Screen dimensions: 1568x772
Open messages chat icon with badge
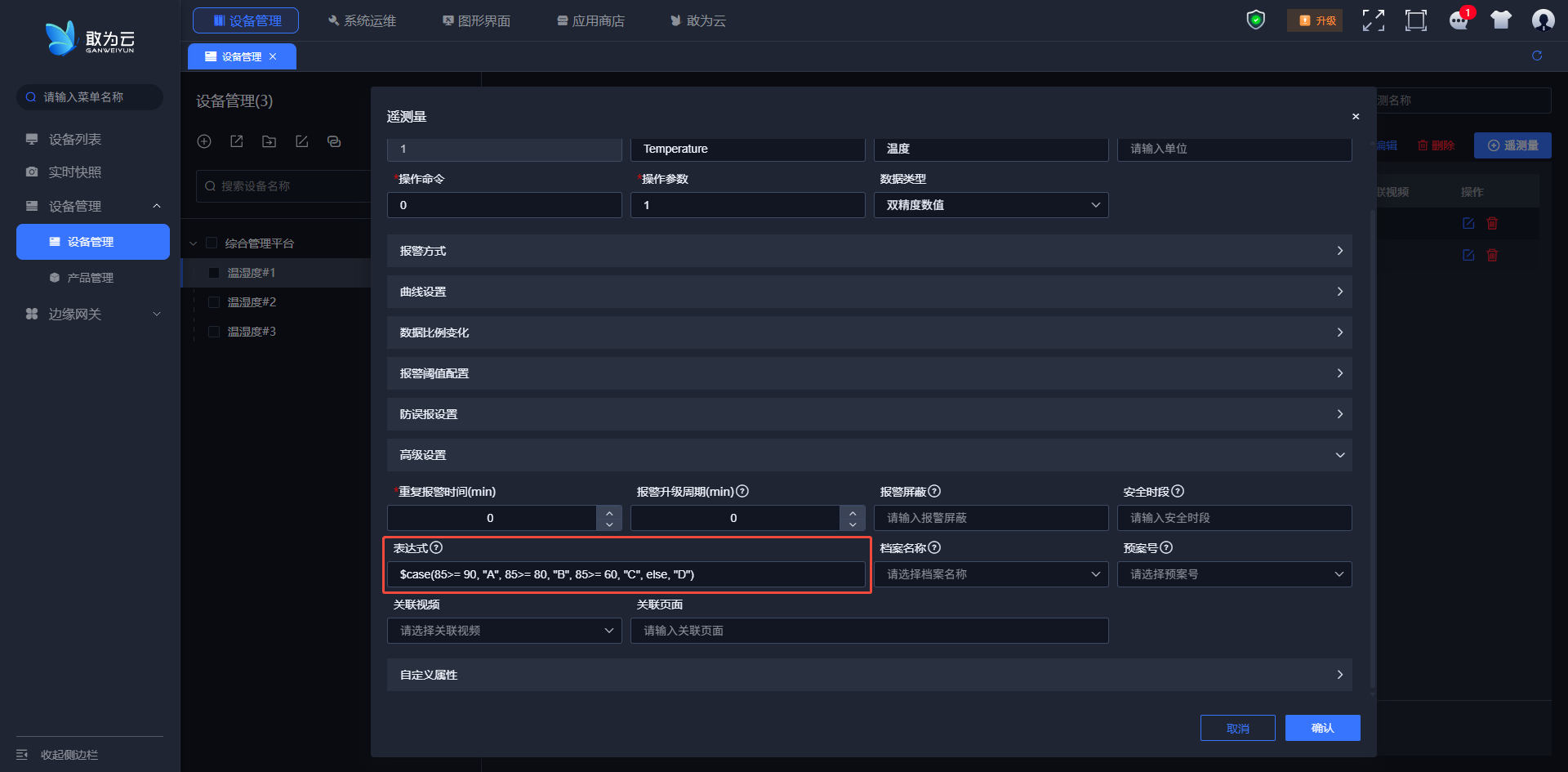click(x=1459, y=20)
